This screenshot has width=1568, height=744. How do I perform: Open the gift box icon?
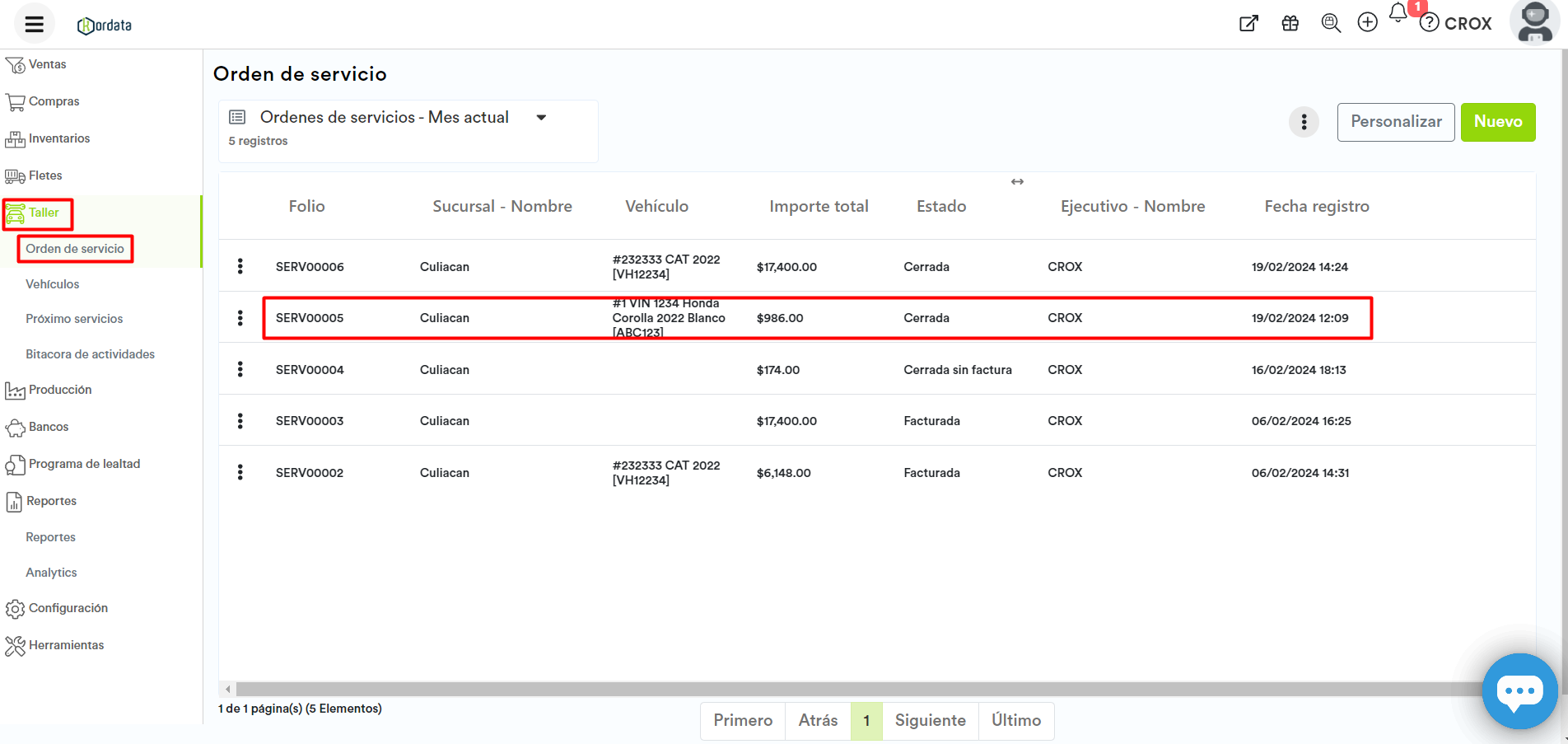[x=1290, y=23]
